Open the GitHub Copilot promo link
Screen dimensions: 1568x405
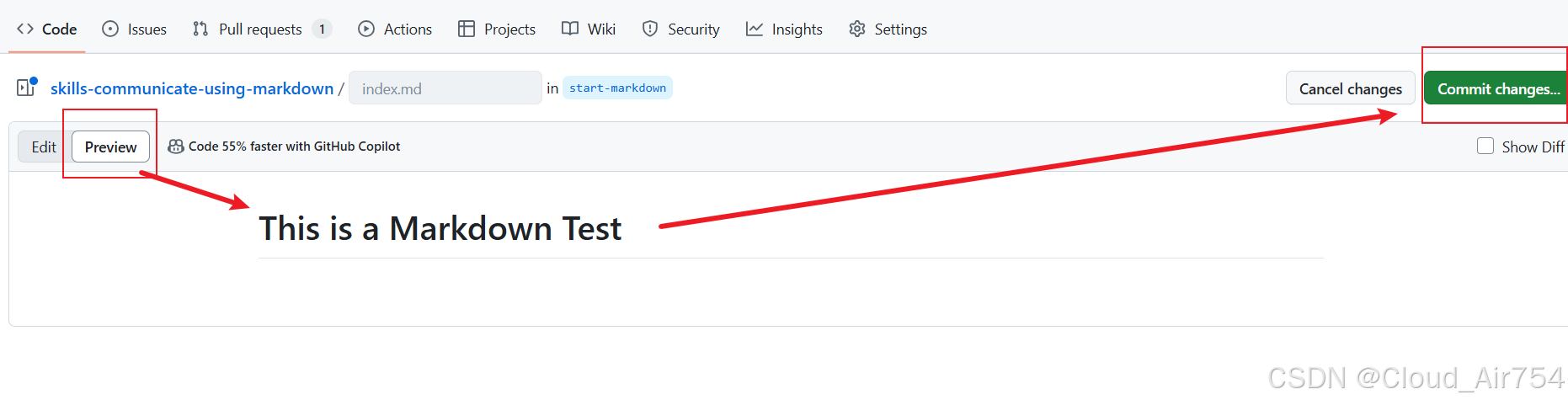pos(294,147)
